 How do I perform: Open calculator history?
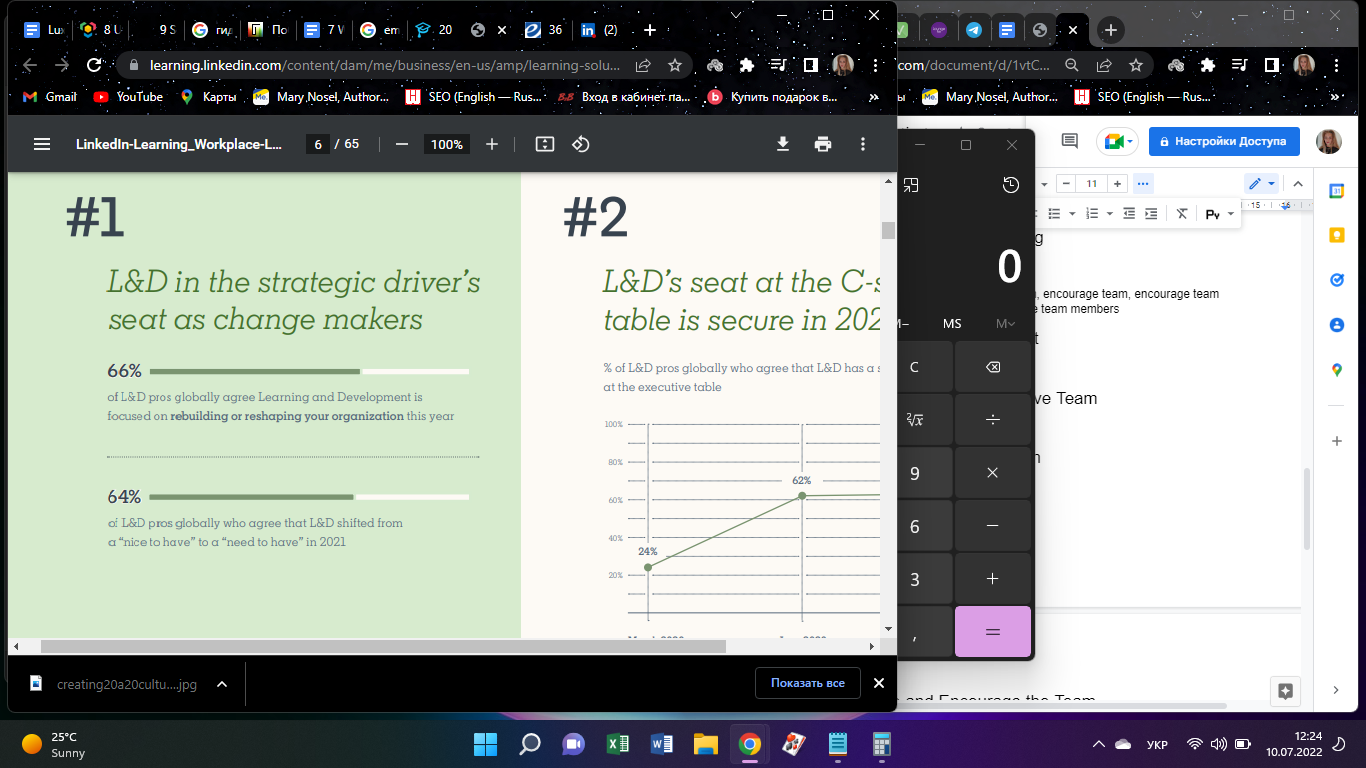1011,185
